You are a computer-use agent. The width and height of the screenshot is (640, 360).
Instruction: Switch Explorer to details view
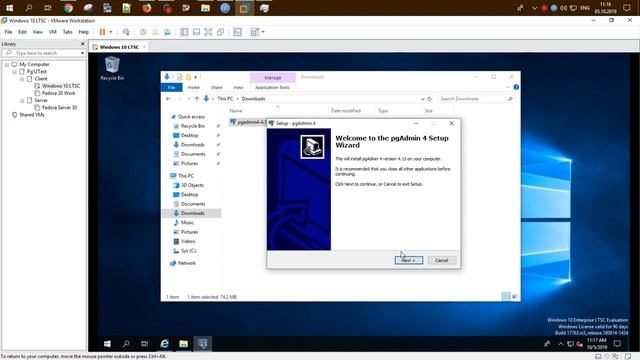click(506, 297)
